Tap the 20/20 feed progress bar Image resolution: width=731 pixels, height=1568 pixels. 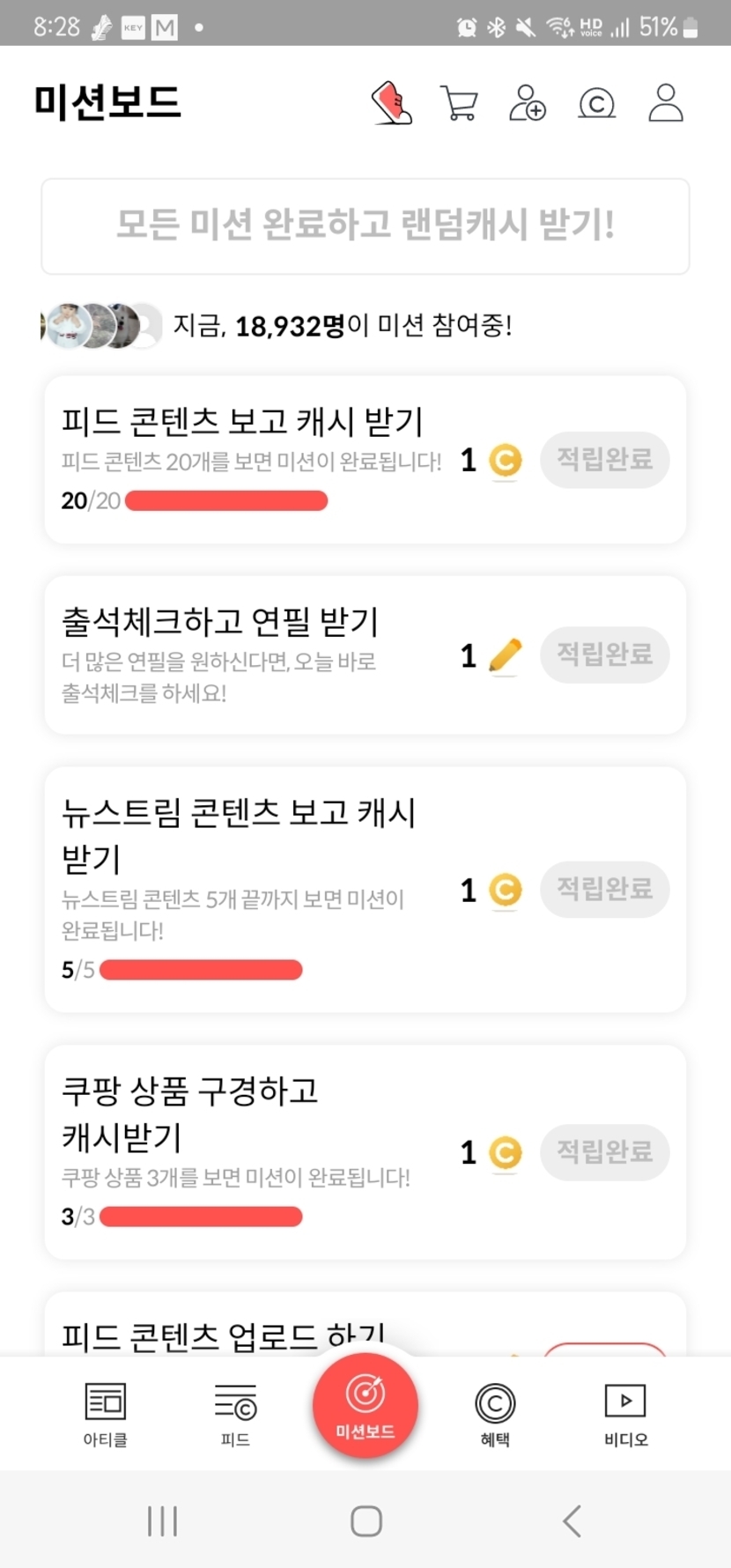(x=226, y=501)
